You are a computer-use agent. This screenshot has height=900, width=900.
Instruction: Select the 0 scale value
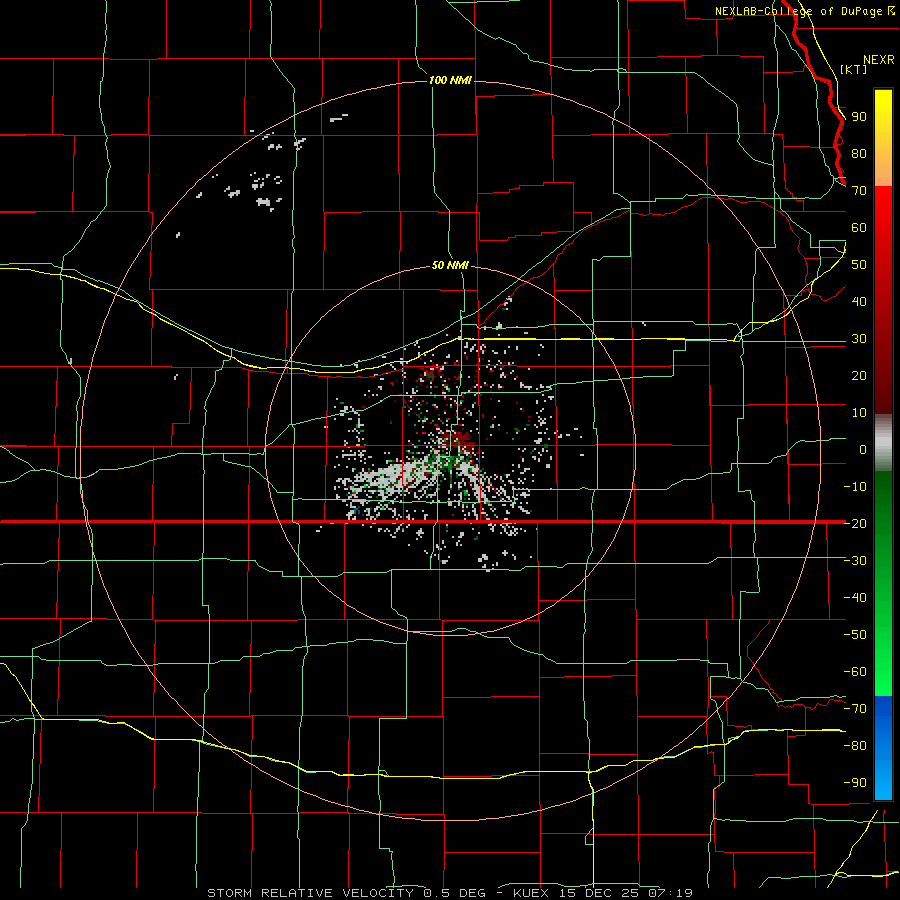pos(863,449)
